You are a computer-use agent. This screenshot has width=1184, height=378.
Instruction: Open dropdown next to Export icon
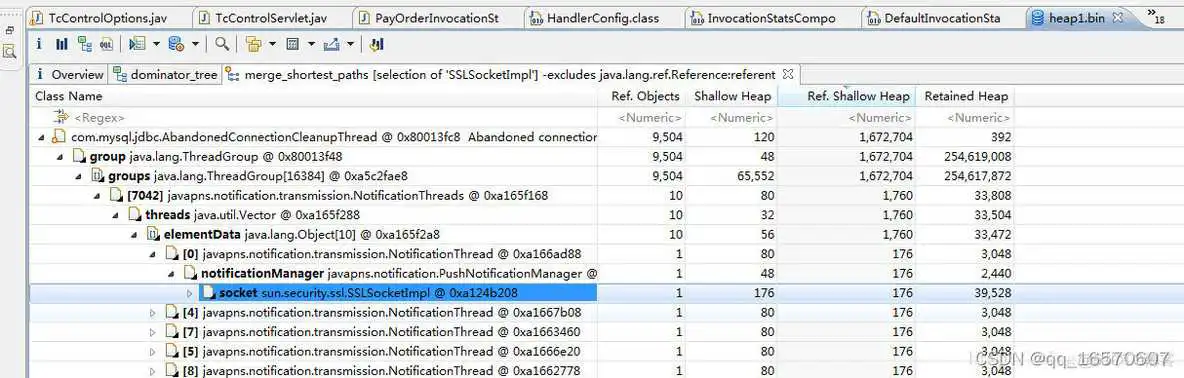(350, 45)
